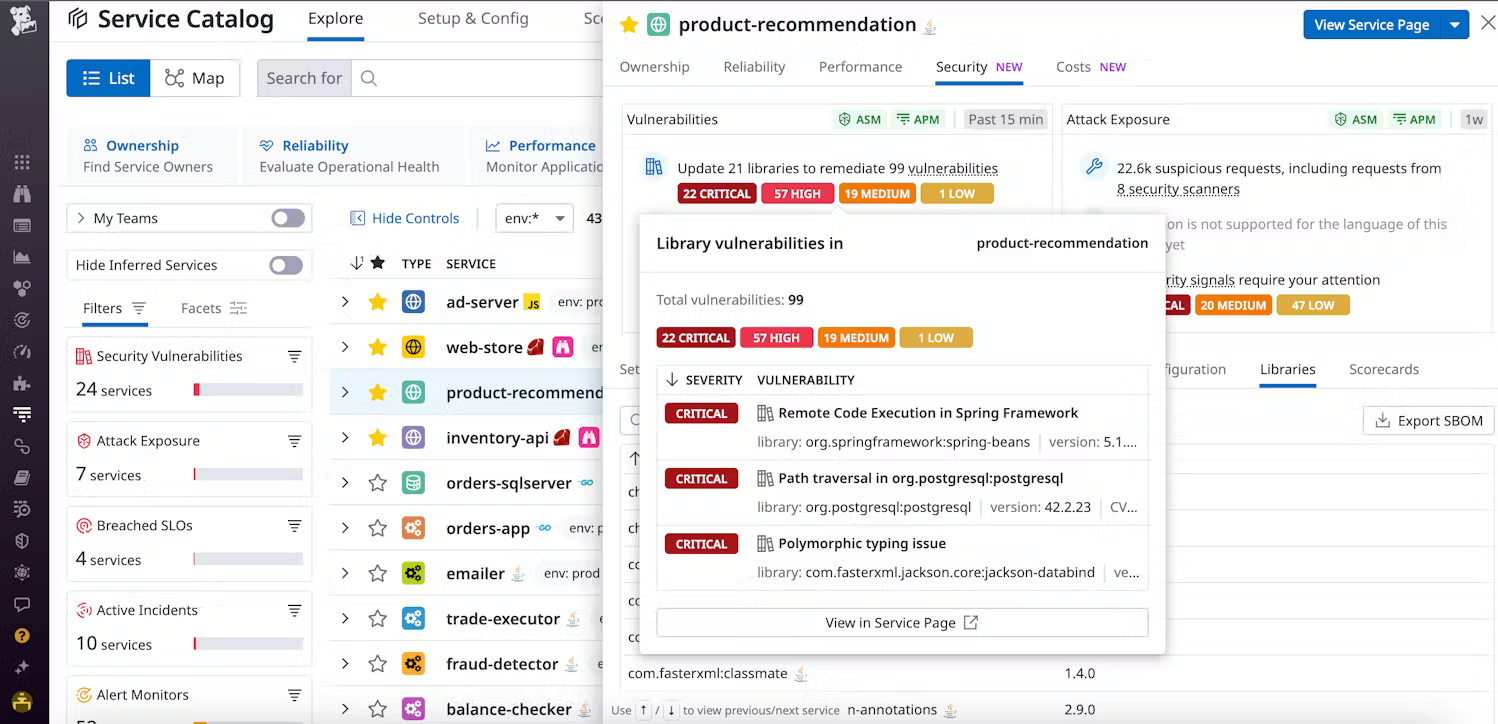Click the magnifier icon in the search bar

pos(369,78)
